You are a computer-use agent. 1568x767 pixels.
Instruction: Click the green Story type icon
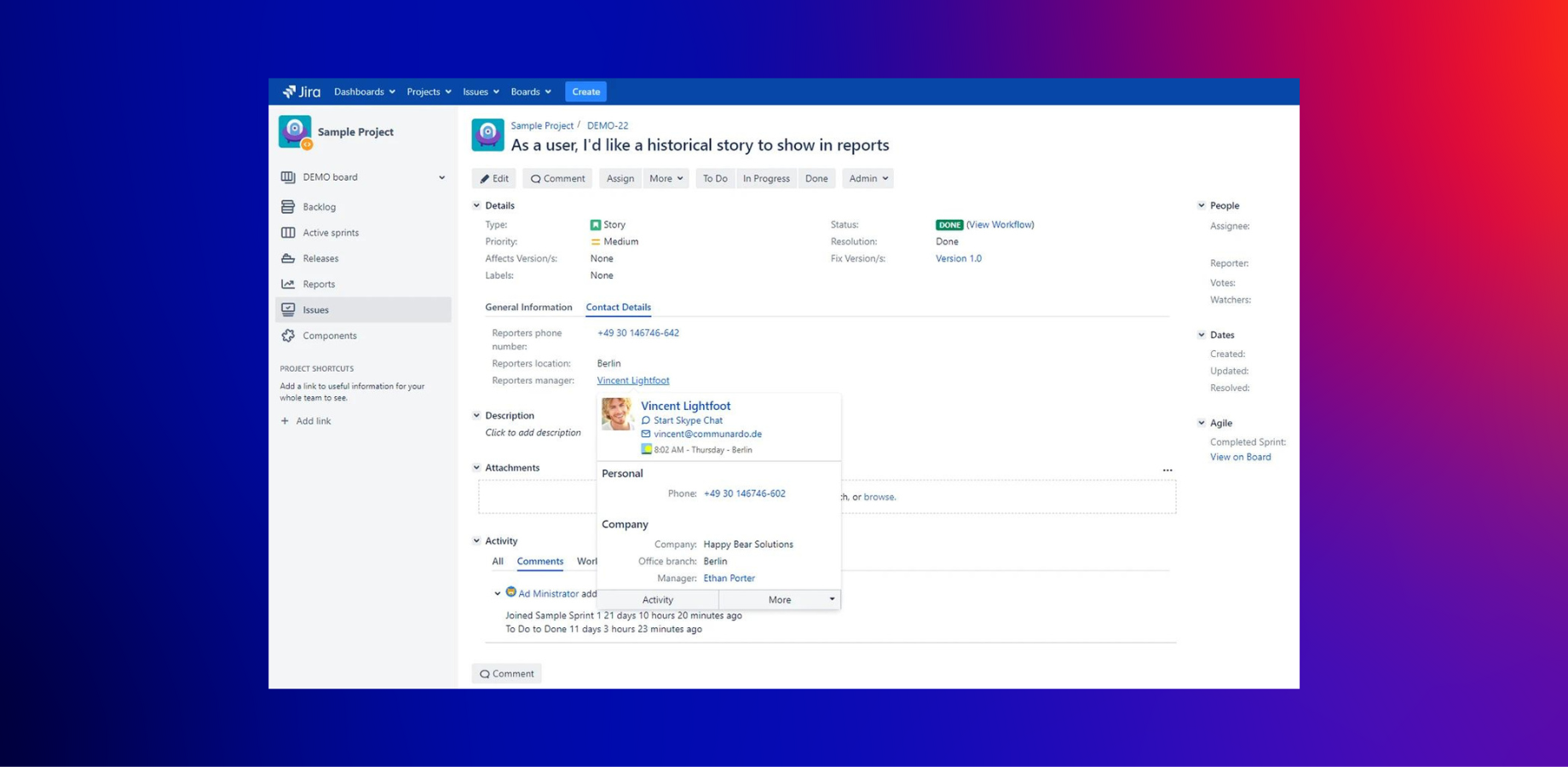pos(596,224)
